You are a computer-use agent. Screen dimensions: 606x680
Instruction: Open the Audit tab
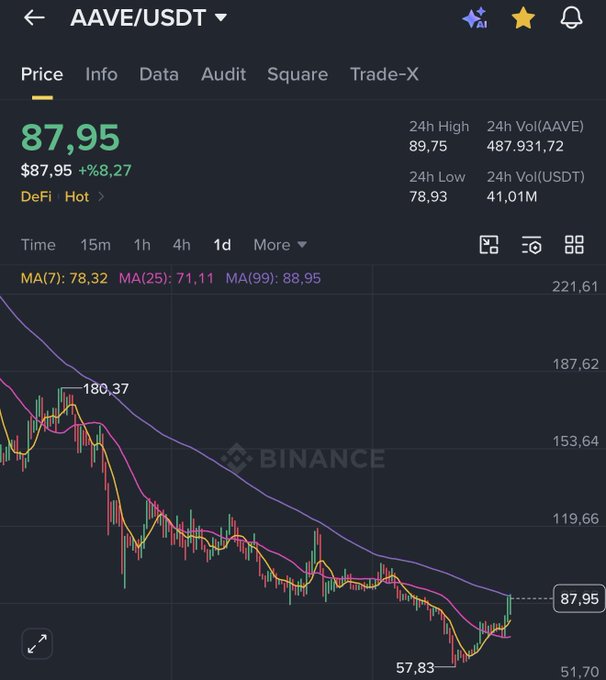tap(223, 74)
